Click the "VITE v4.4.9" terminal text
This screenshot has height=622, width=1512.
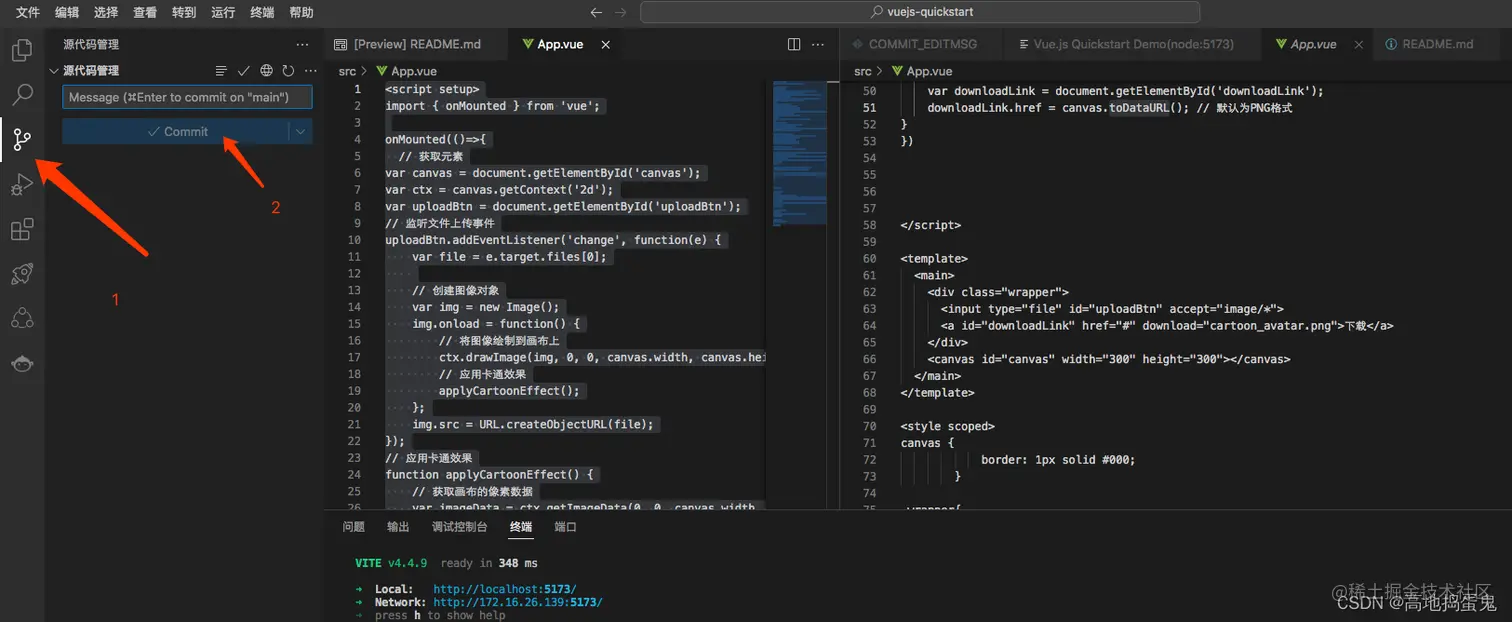391,563
